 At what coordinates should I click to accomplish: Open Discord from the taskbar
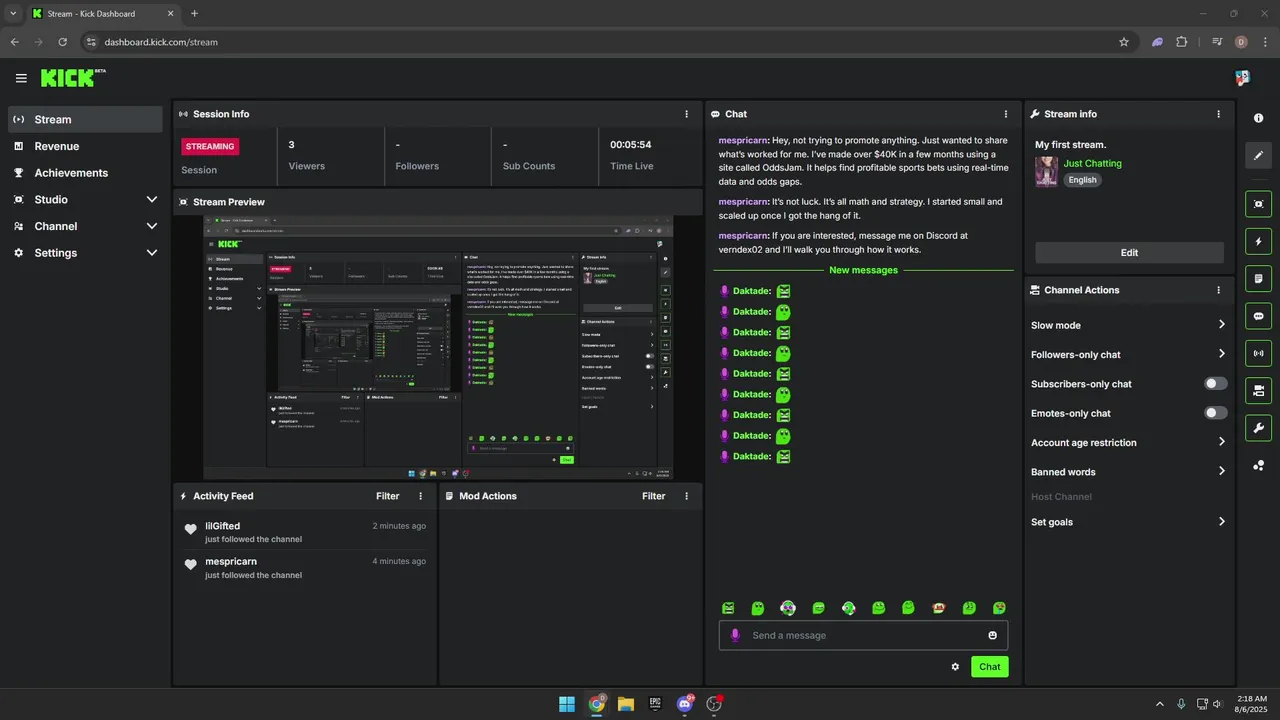coord(685,704)
